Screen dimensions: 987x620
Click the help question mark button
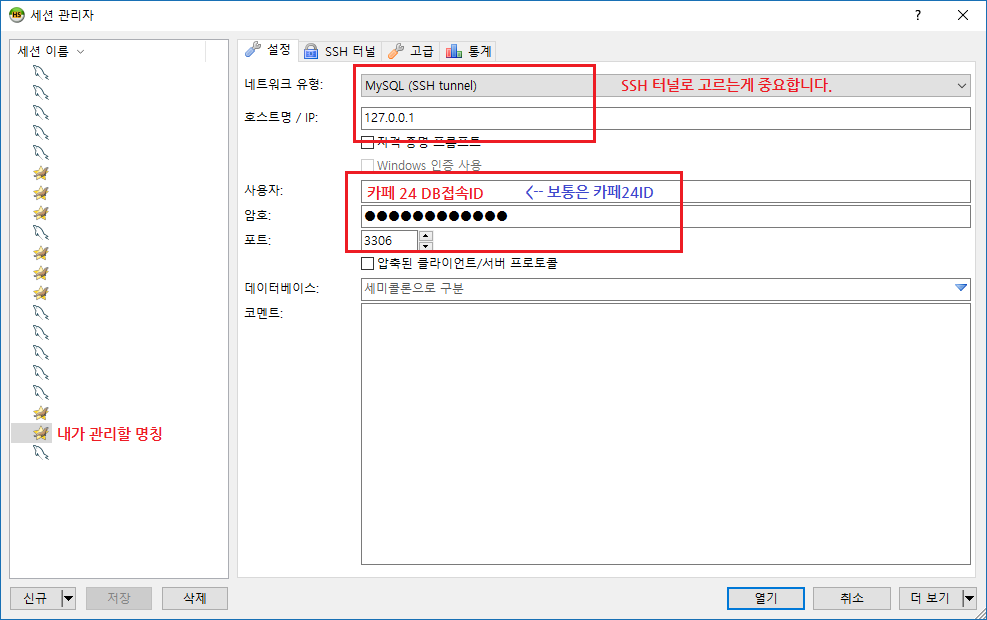click(x=918, y=15)
